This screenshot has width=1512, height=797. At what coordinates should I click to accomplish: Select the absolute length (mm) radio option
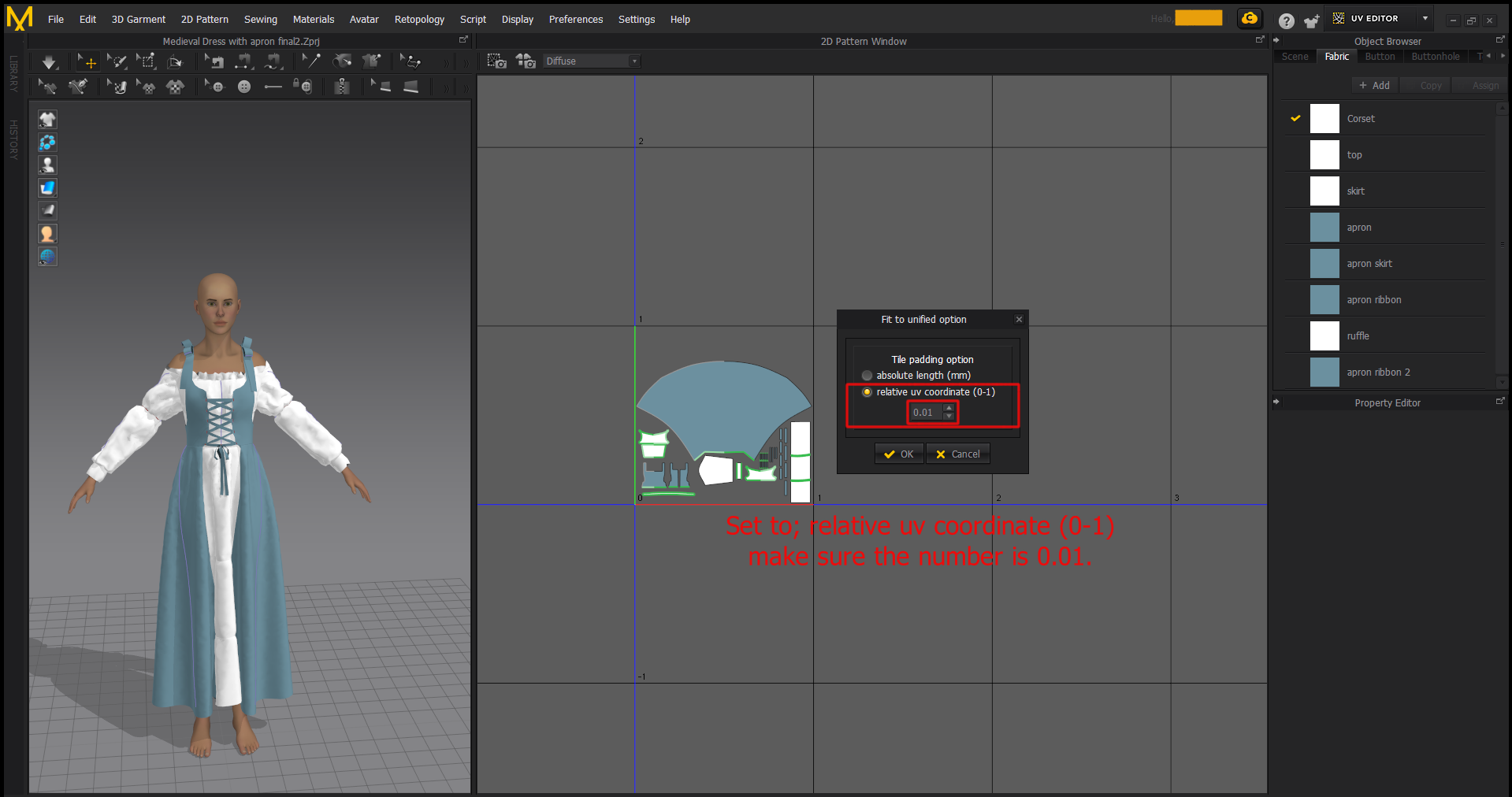click(867, 376)
